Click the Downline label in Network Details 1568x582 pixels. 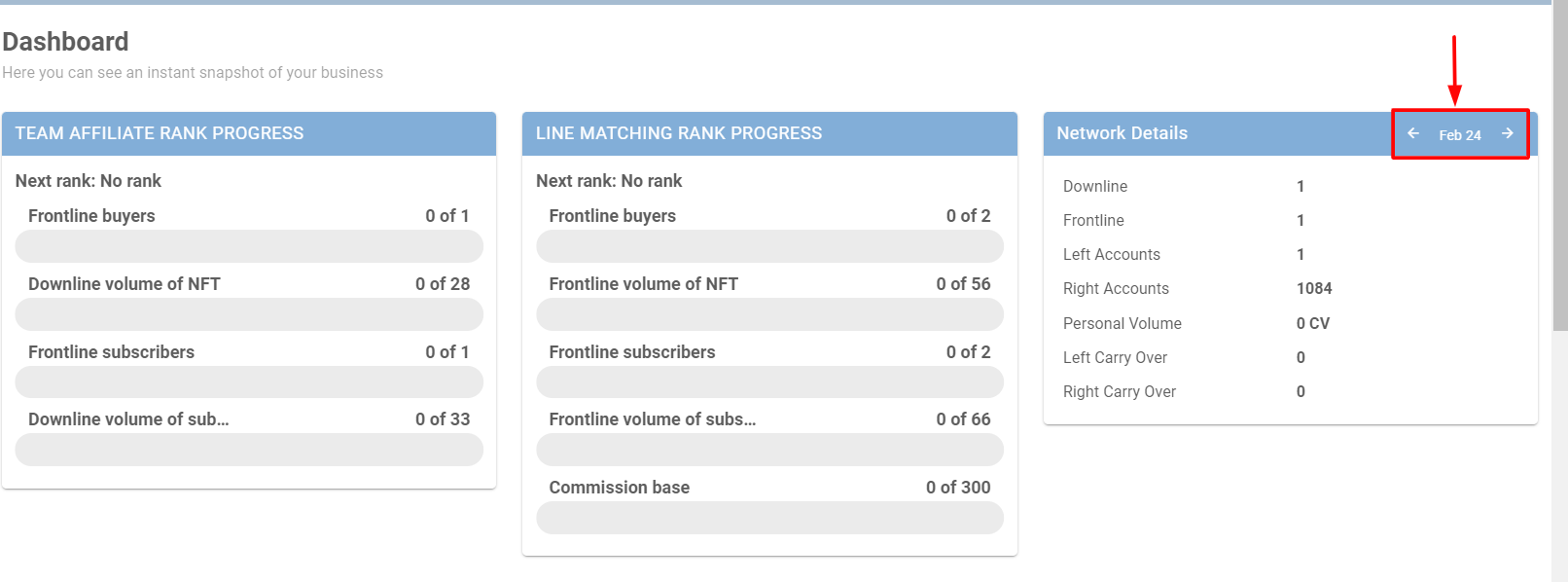pyautogui.click(x=1095, y=186)
